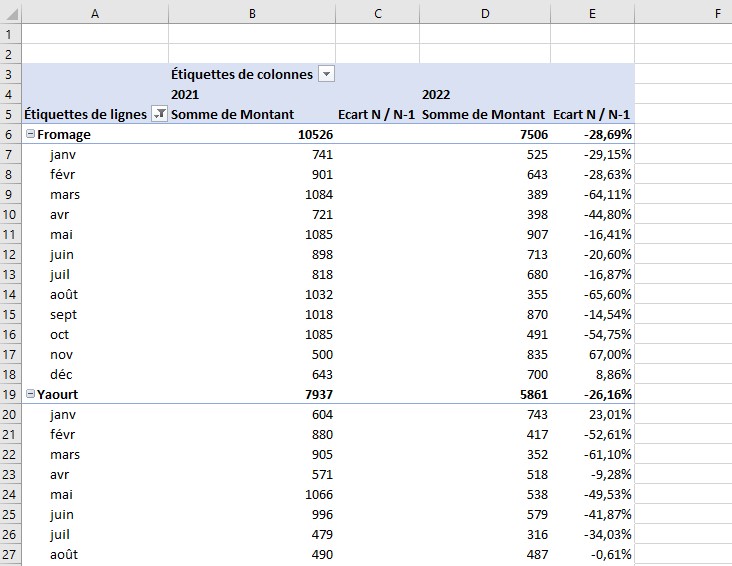Viewport: 732px width, 566px height.
Task: Click Yaourt 2021 total 7937
Action: tap(319, 395)
